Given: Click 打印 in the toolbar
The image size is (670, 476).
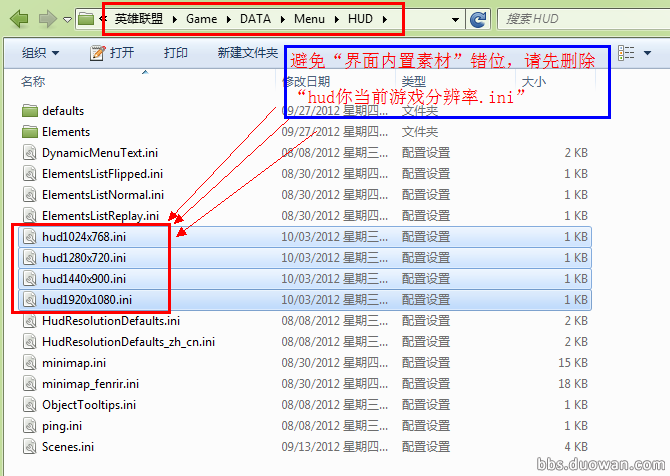Looking at the screenshot, I should [176, 53].
